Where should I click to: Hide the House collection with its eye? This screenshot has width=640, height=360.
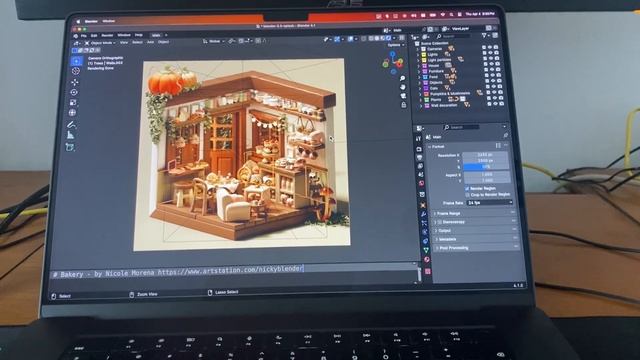(x=491, y=64)
